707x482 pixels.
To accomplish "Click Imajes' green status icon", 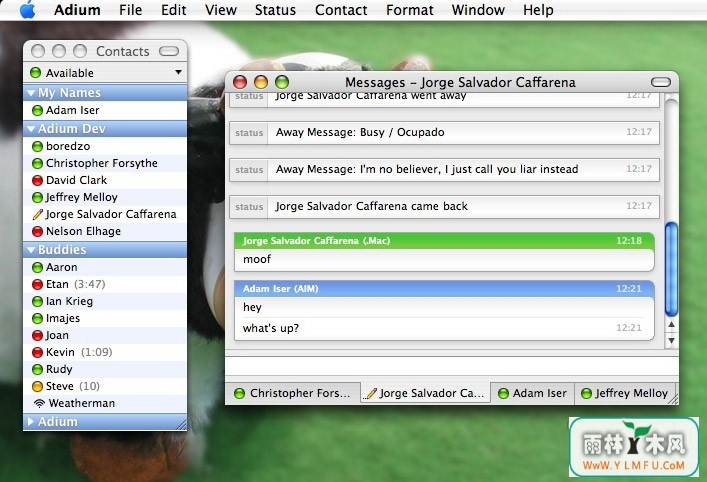I will [x=37, y=318].
